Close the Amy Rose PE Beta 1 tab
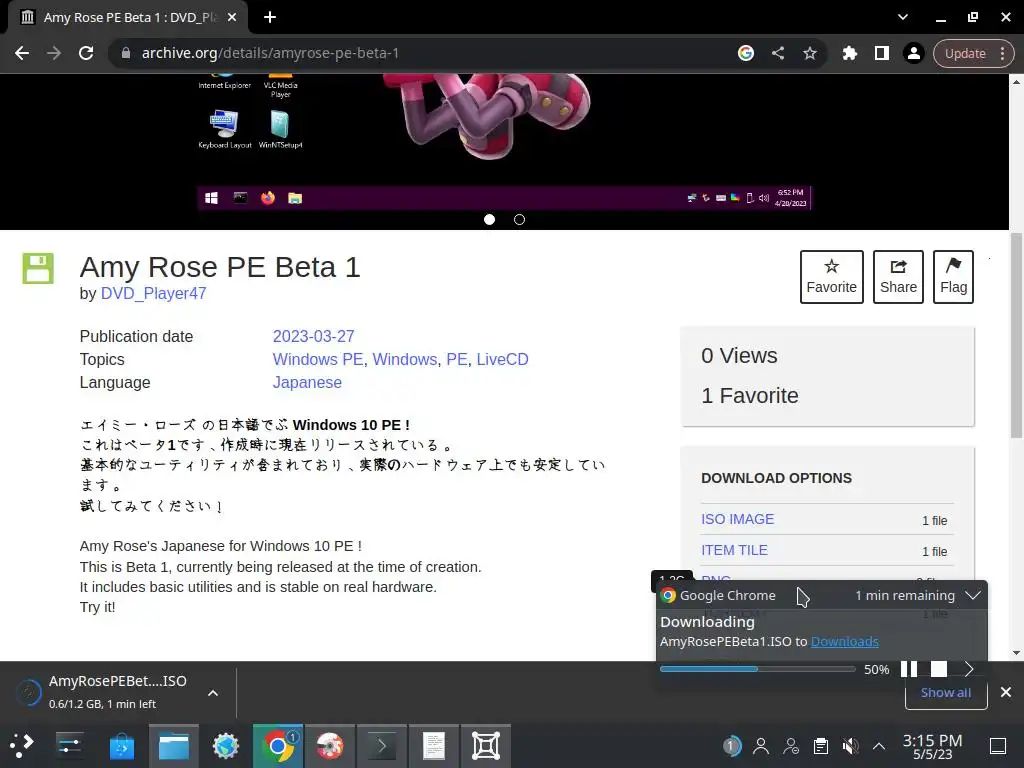 pos(232,17)
